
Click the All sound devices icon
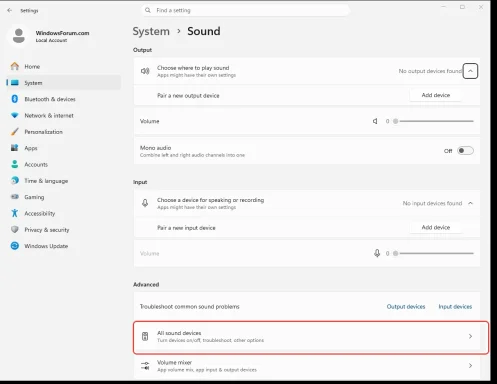click(x=145, y=336)
